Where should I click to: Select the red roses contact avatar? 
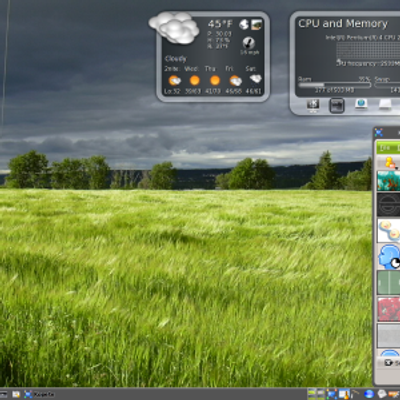pyautogui.click(x=389, y=309)
